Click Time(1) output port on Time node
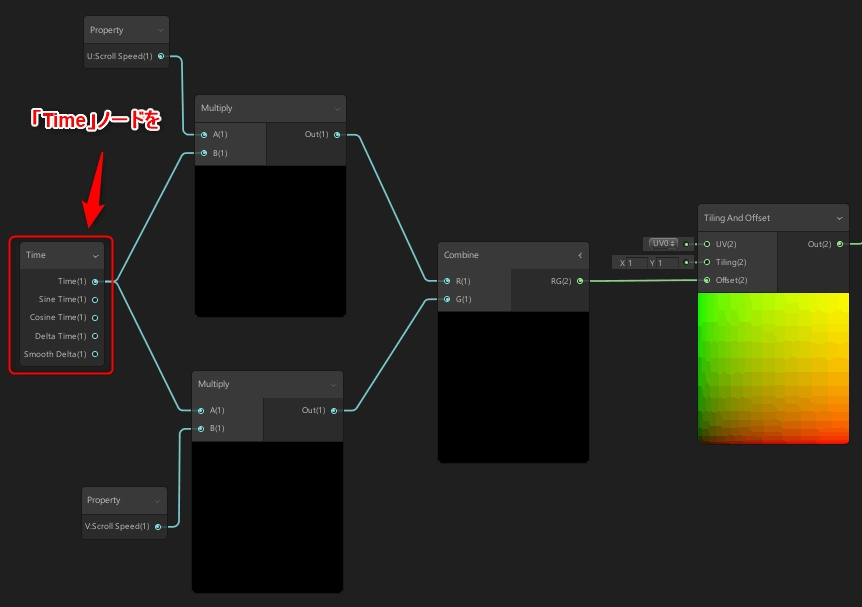This screenshot has width=862, height=607. pyautogui.click(x=95, y=282)
